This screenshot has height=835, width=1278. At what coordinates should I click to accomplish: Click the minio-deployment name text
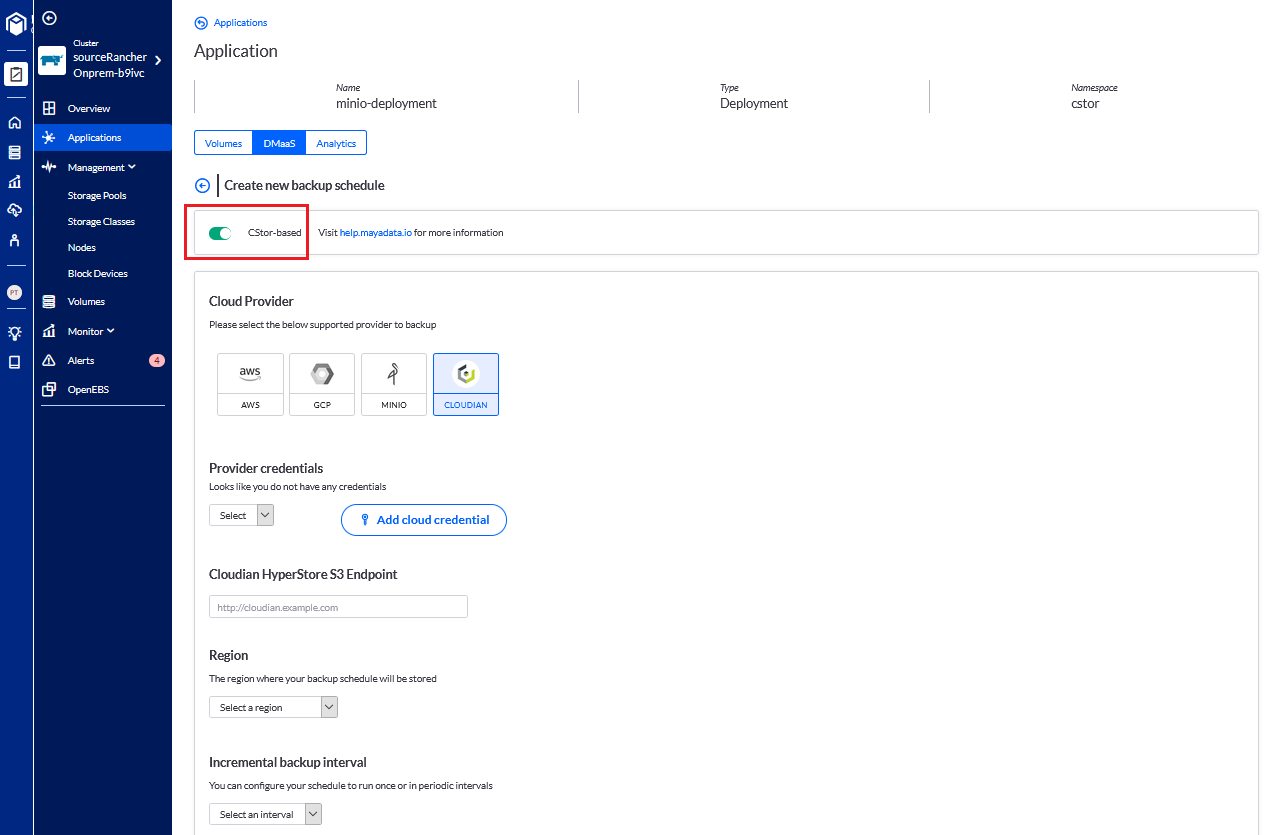pyautogui.click(x=386, y=103)
